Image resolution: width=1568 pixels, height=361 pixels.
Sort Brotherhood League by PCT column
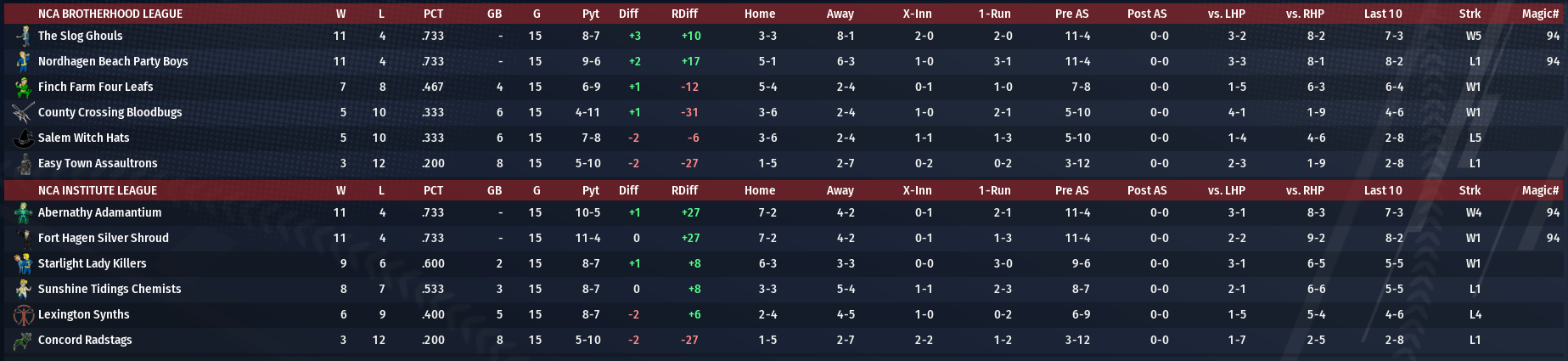(x=433, y=14)
